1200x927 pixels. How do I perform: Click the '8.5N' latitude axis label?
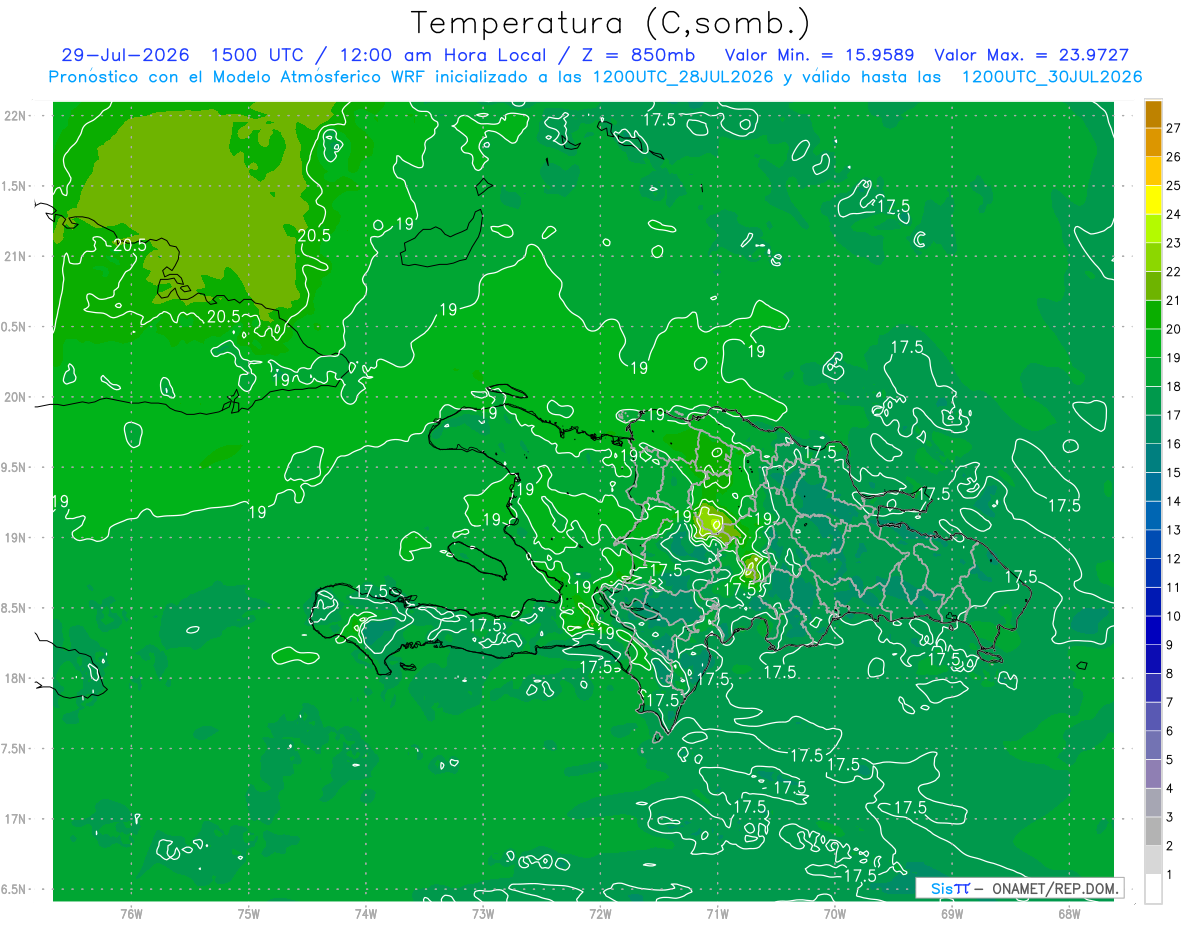tap(14, 608)
